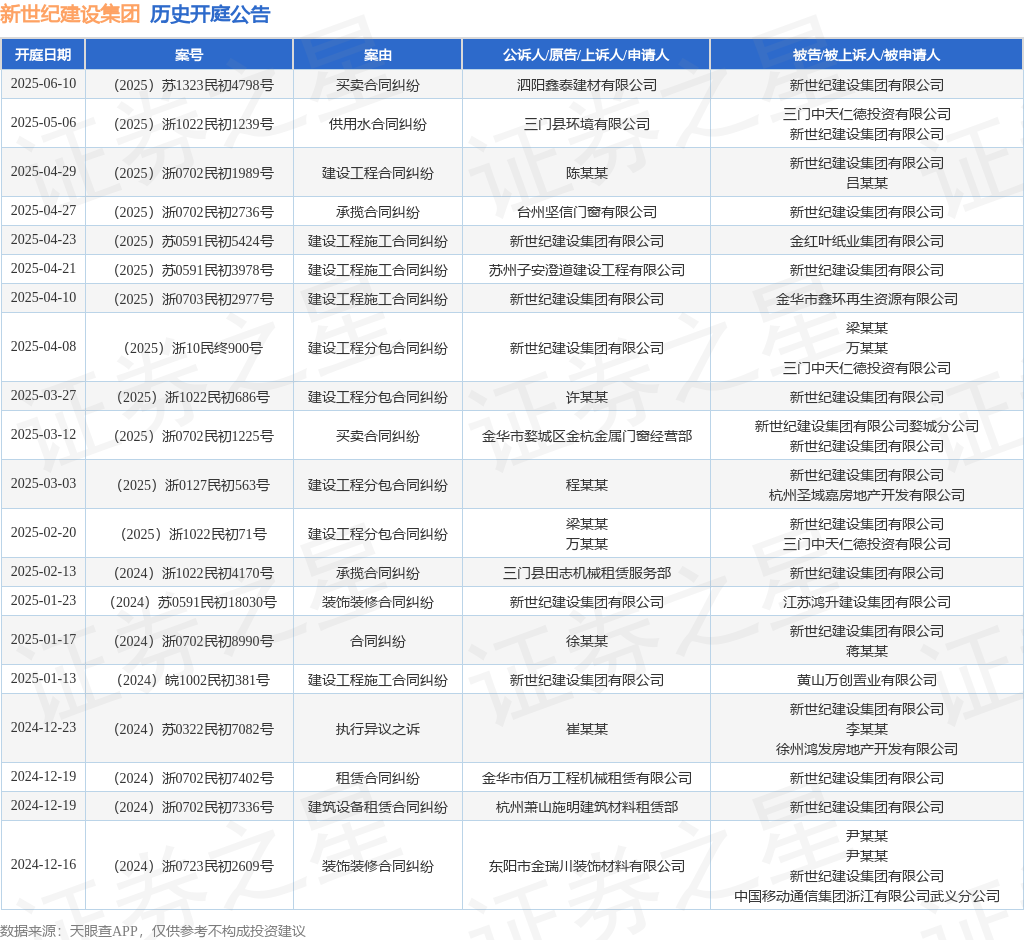Click plaintiff 程某某
Image resolution: width=1024 pixels, height=940 pixels.
(586, 485)
